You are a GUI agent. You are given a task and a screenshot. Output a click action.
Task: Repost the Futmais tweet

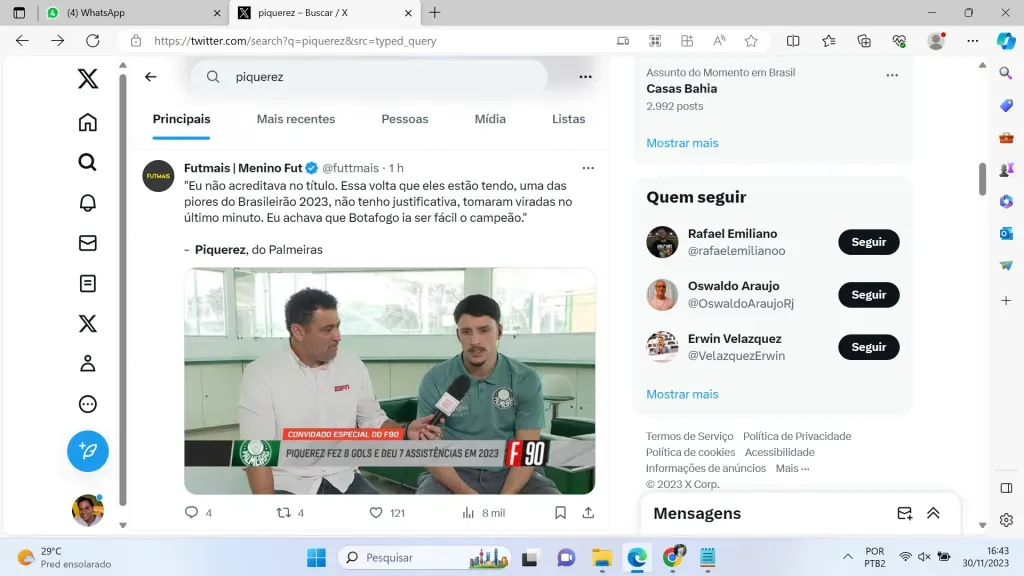pos(283,513)
